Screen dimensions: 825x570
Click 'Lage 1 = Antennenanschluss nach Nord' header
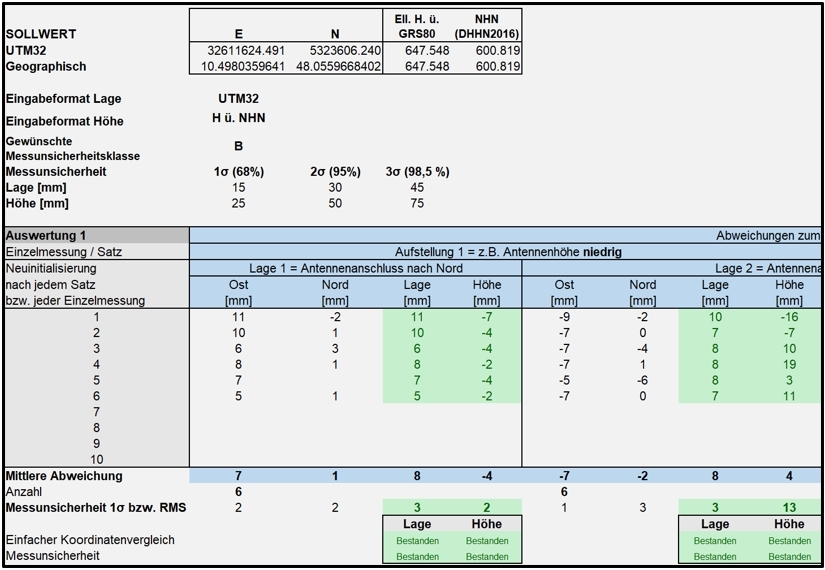(x=356, y=268)
